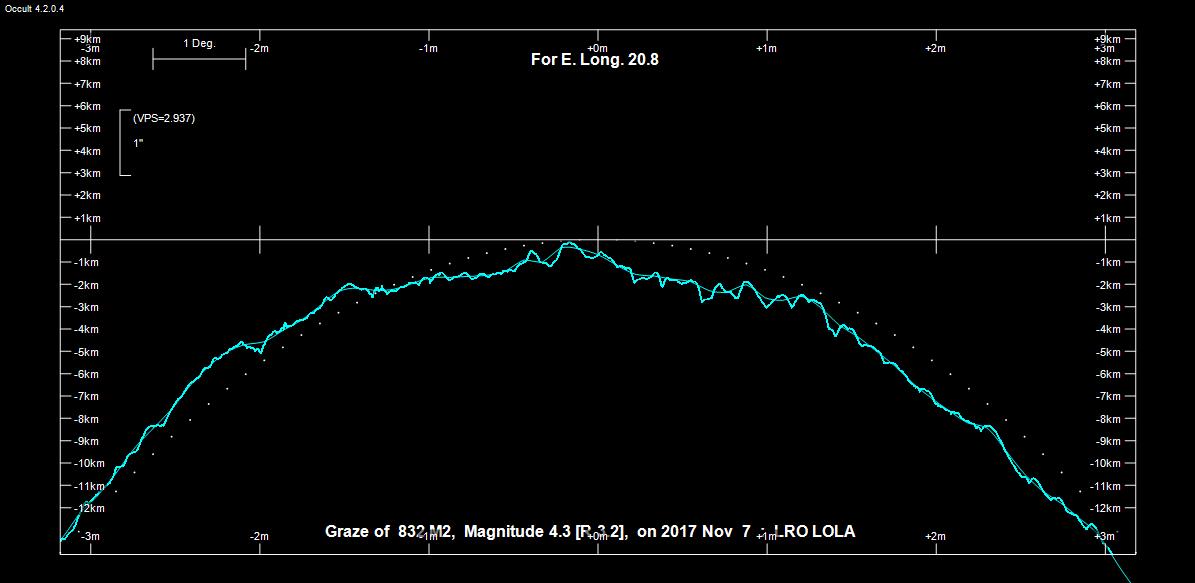Click the +0m tick label at top axis

(x=597, y=48)
